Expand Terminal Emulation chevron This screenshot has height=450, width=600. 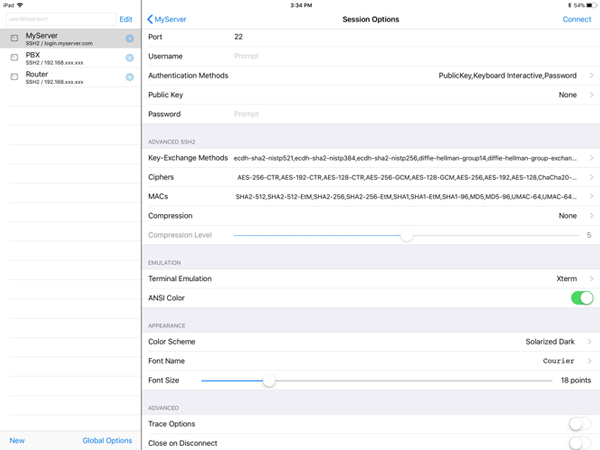tap(592, 279)
